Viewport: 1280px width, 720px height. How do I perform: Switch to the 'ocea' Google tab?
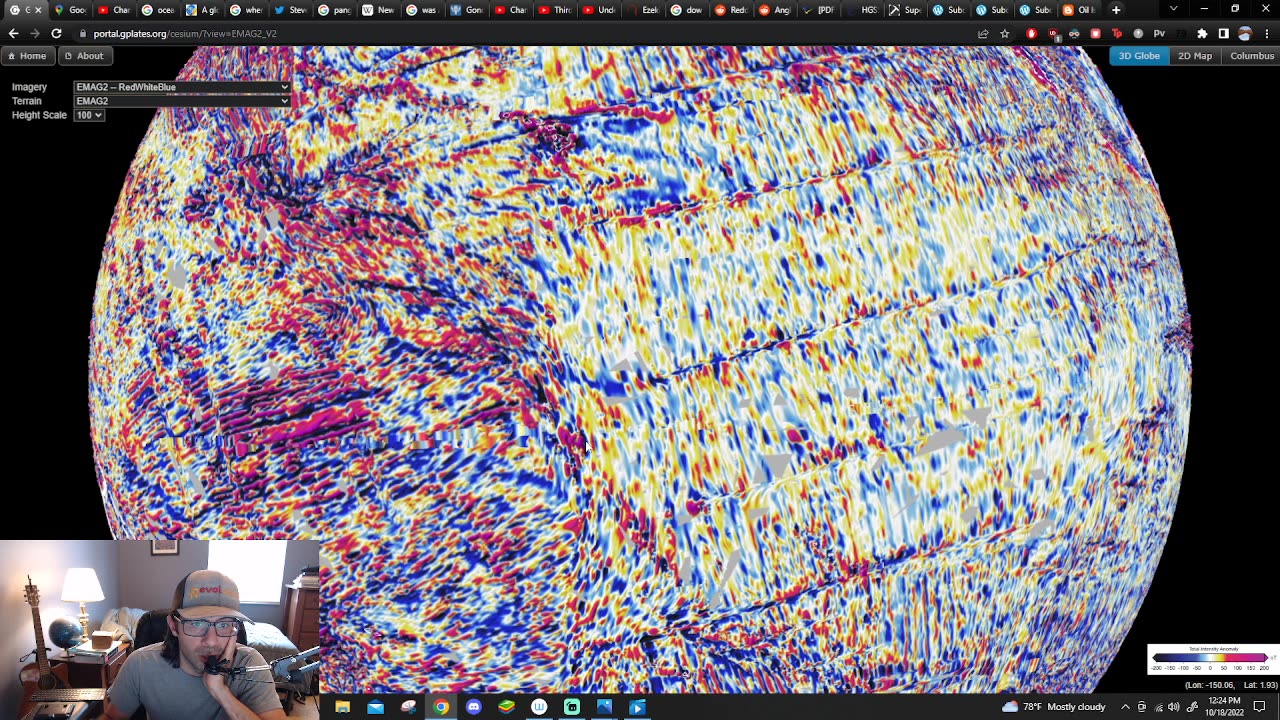coord(158,10)
